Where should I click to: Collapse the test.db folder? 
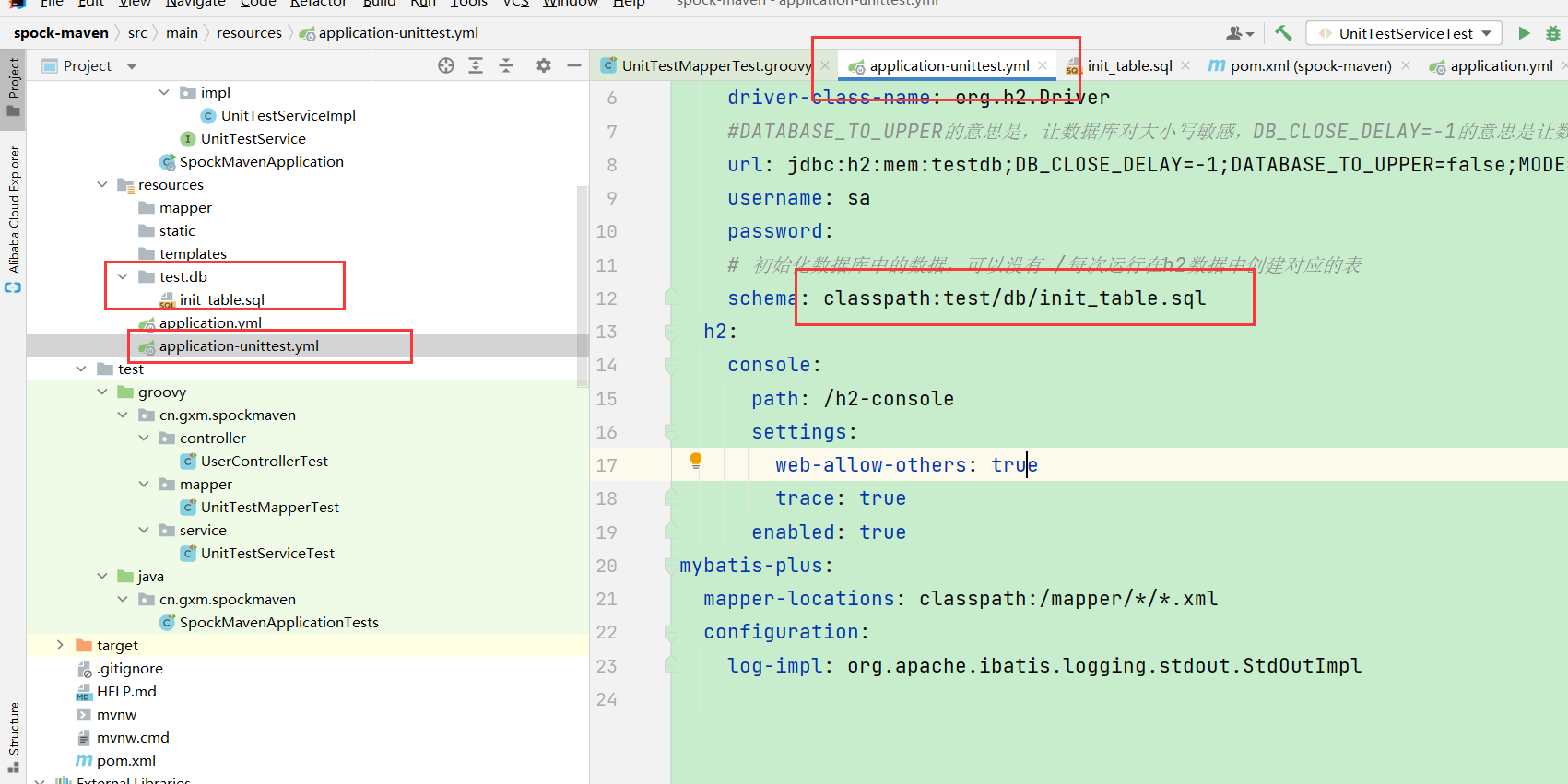123,276
